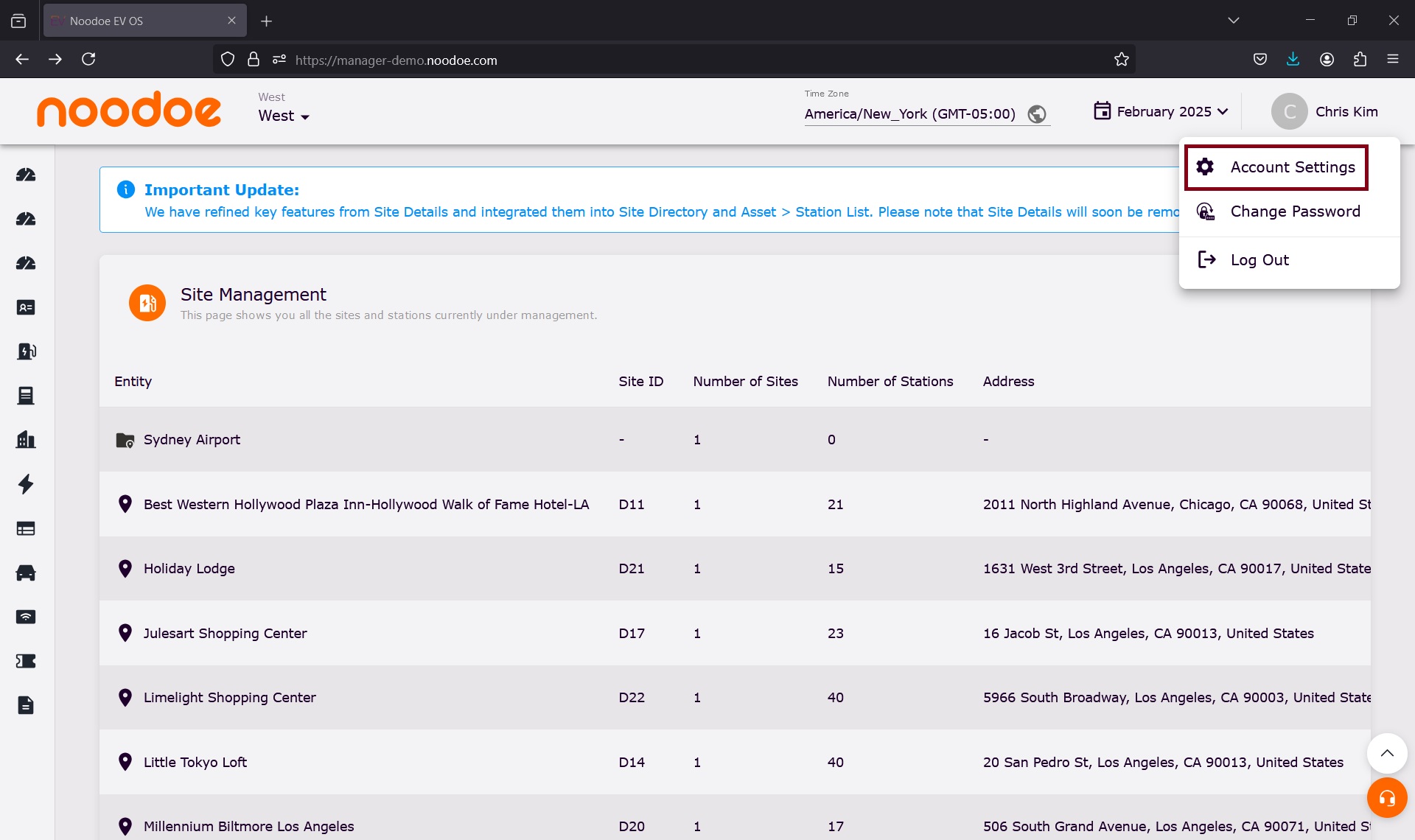This screenshot has height=840, width=1415.
Task: Click the ID card sidebar icon
Action: coord(26,307)
